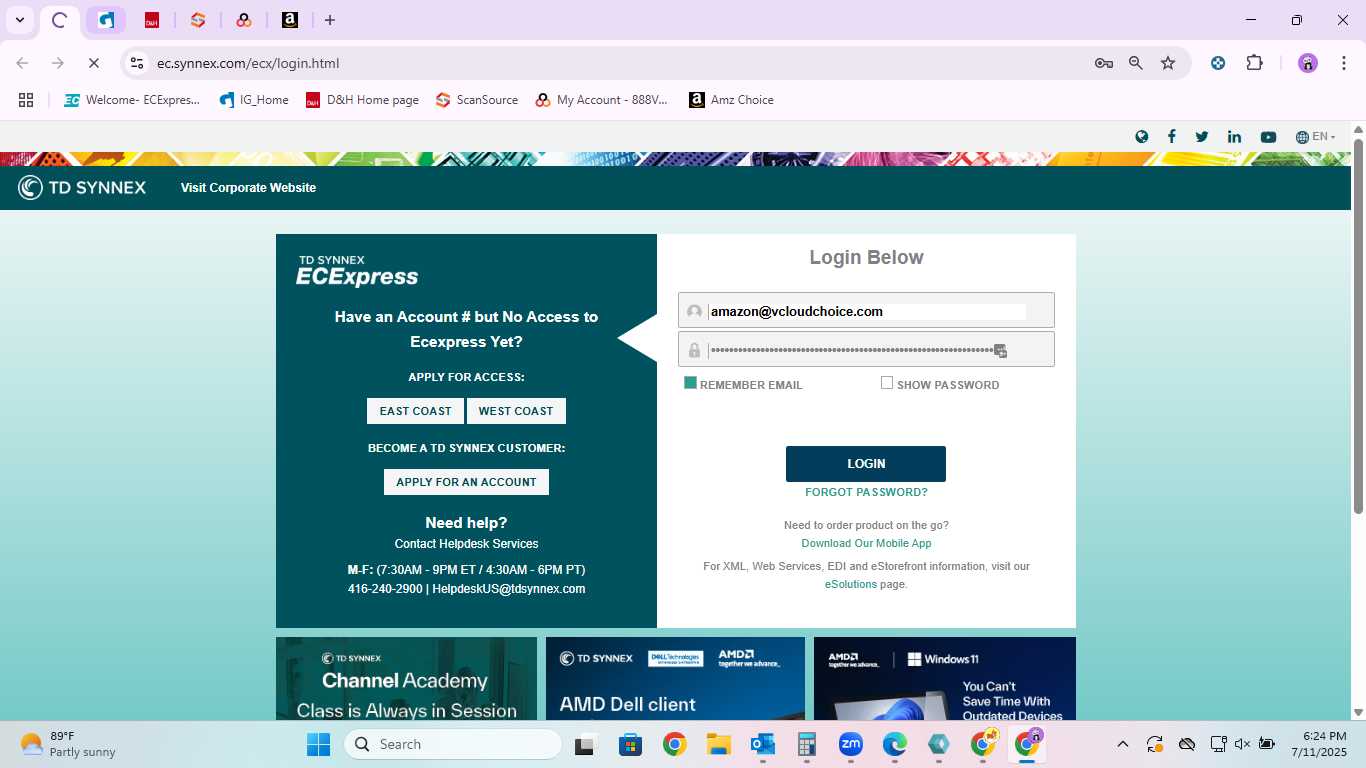This screenshot has height=768, width=1366.
Task: Open TD SYNNEX Twitter page
Action: tap(1202, 137)
